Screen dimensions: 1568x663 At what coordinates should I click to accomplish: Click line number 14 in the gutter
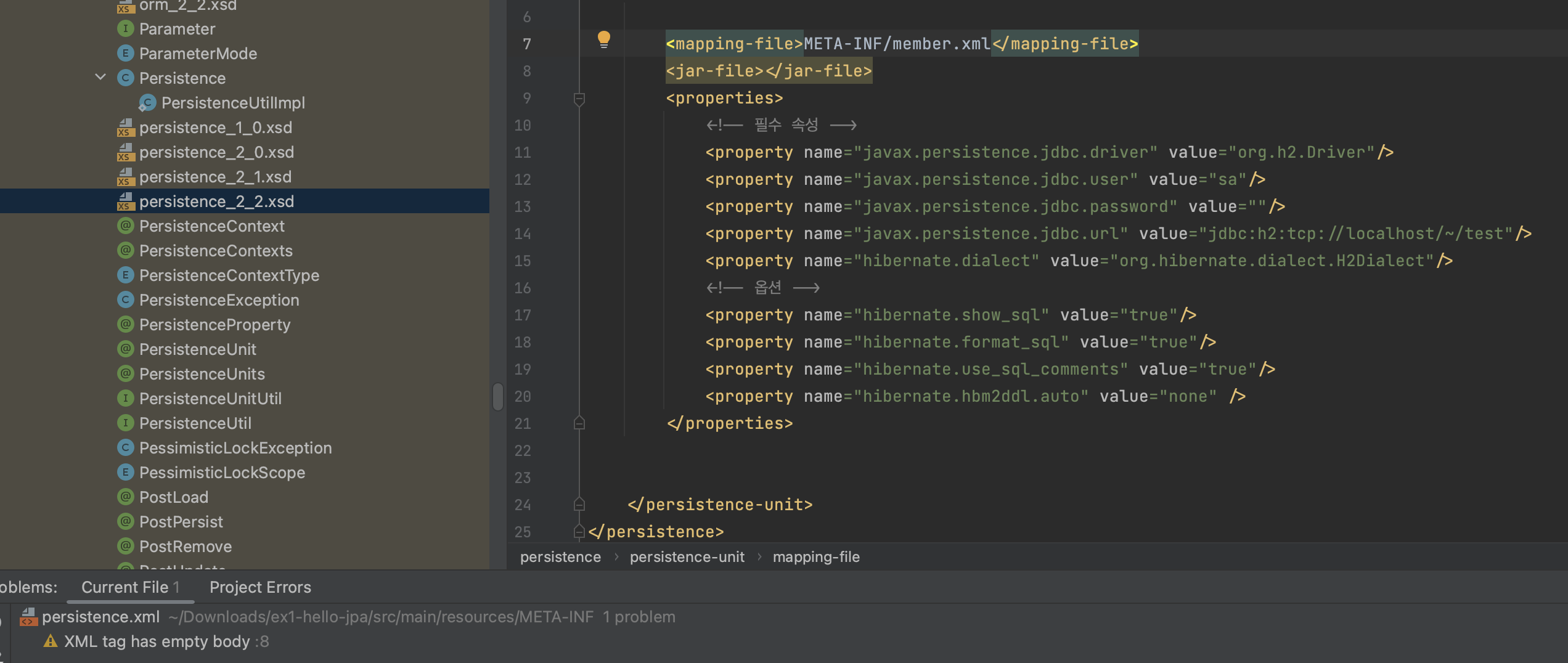click(x=522, y=234)
